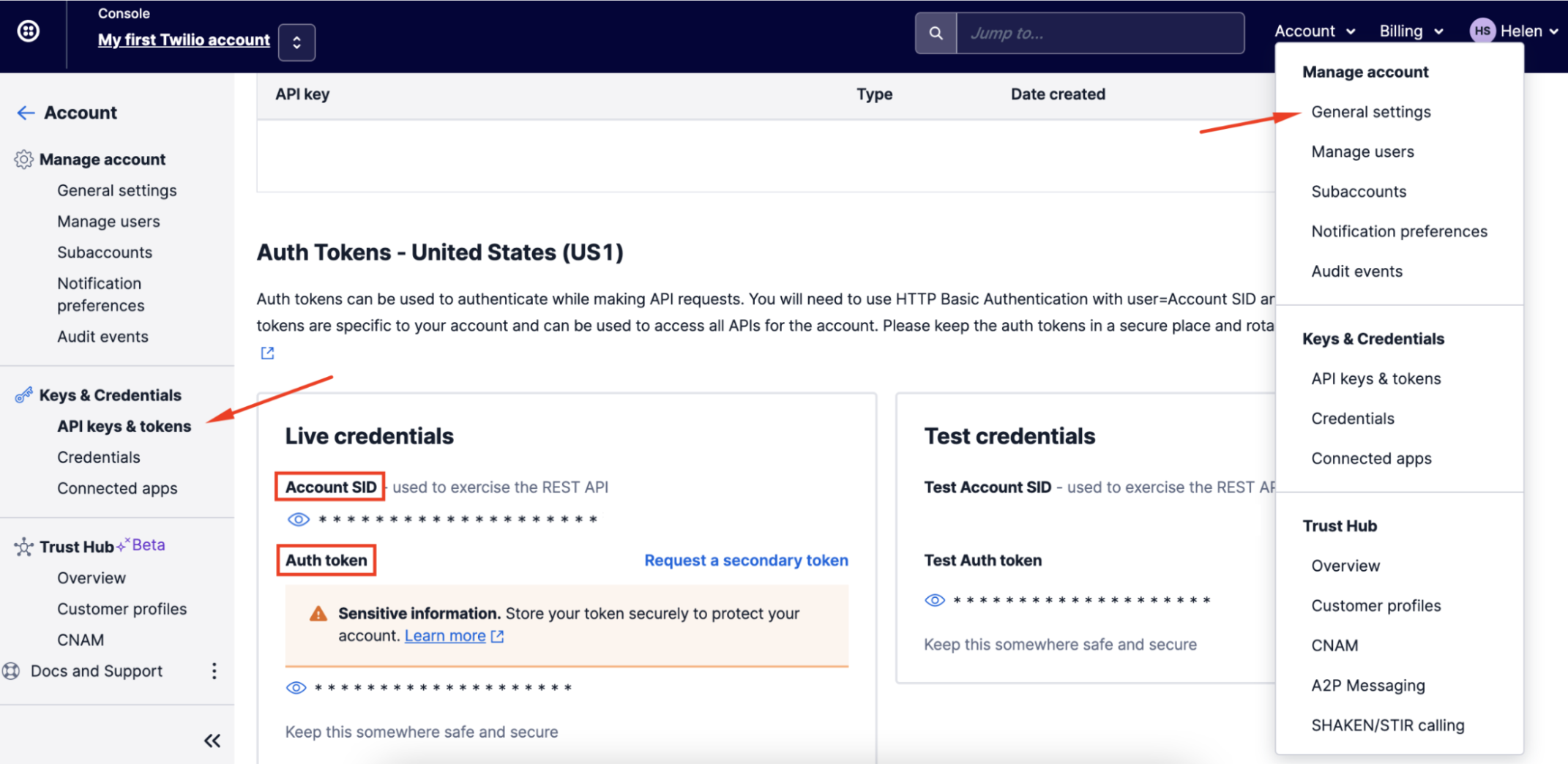Viewport: 1568px width, 764px height.
Task: Click the external link icon after Learn more
Action: 498,636
